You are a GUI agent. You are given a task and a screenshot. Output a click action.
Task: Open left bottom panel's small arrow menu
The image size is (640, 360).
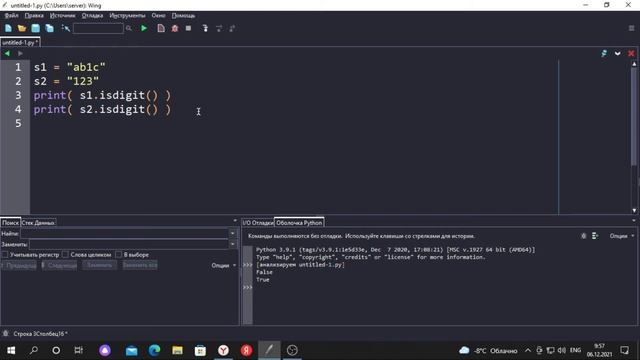click(x=235, y=220)
